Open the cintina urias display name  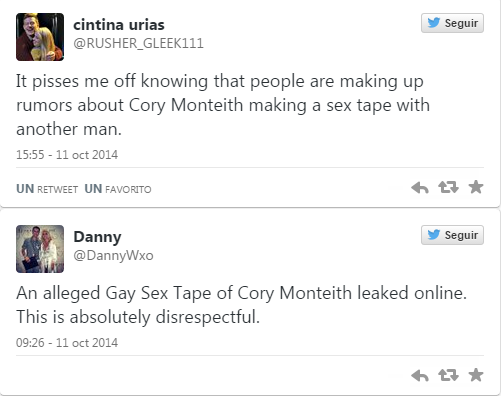point(119,25)
